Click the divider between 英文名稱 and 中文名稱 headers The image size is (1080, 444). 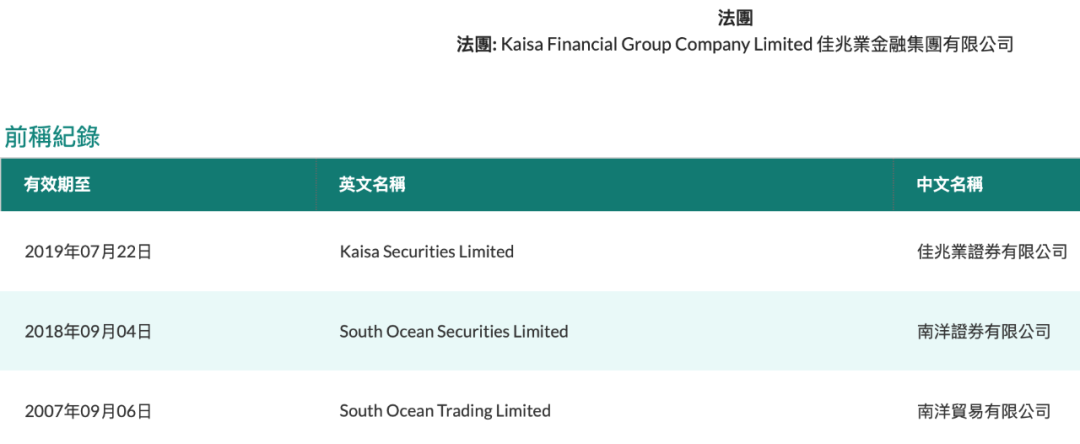[x=893, y=184]
